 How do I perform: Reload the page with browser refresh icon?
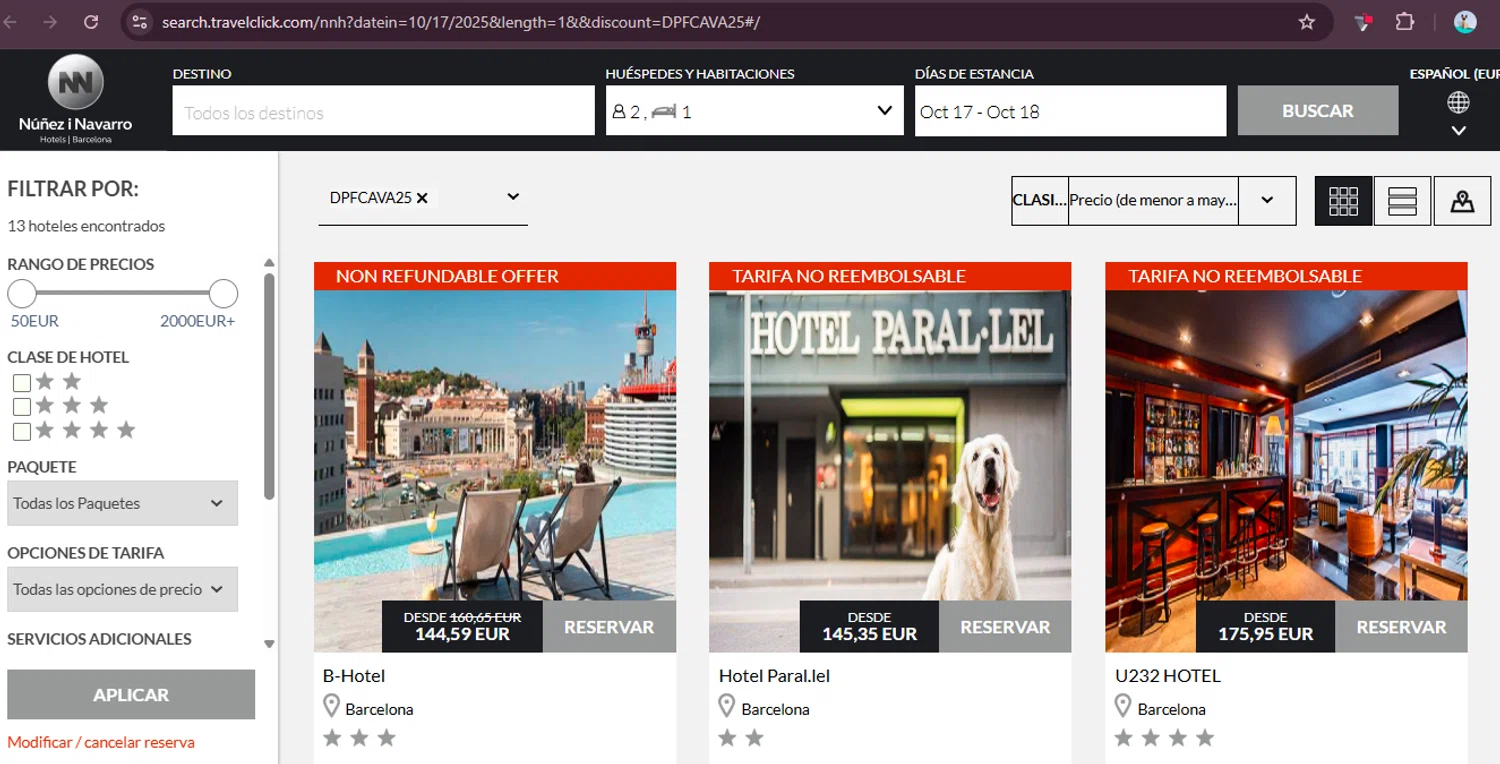tap(91, 22)
